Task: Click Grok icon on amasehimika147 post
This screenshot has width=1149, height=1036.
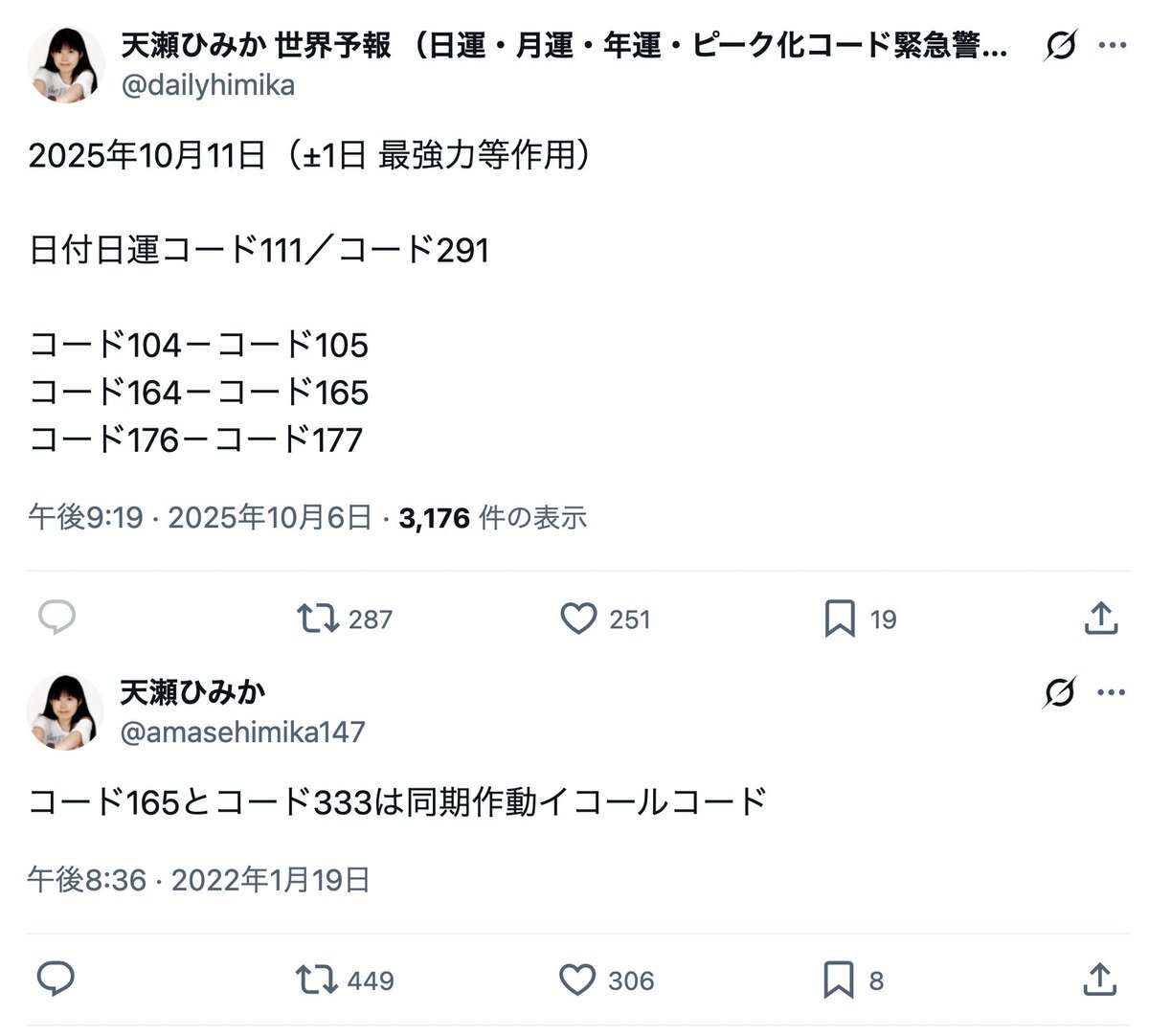Action: point(1060,692)
